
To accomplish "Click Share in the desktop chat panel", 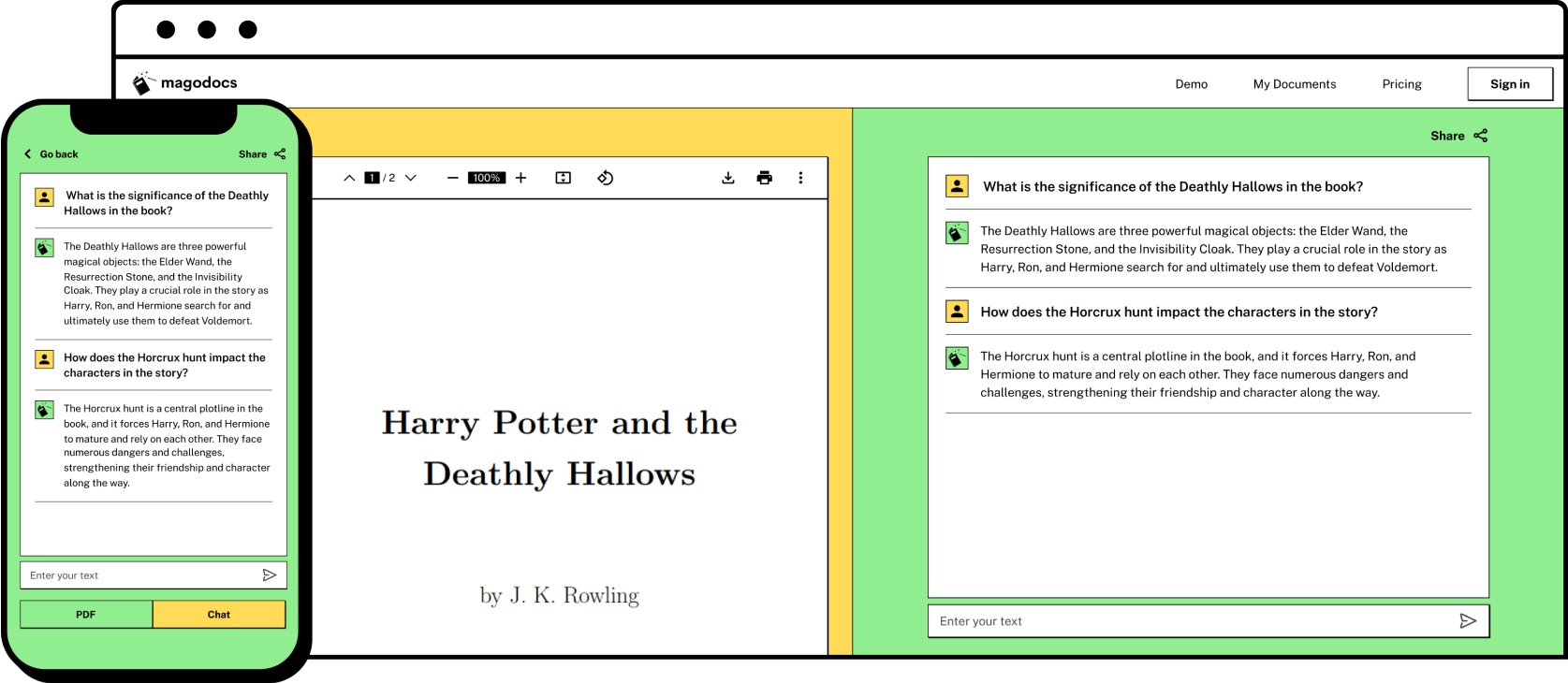I will (1447, 136).
